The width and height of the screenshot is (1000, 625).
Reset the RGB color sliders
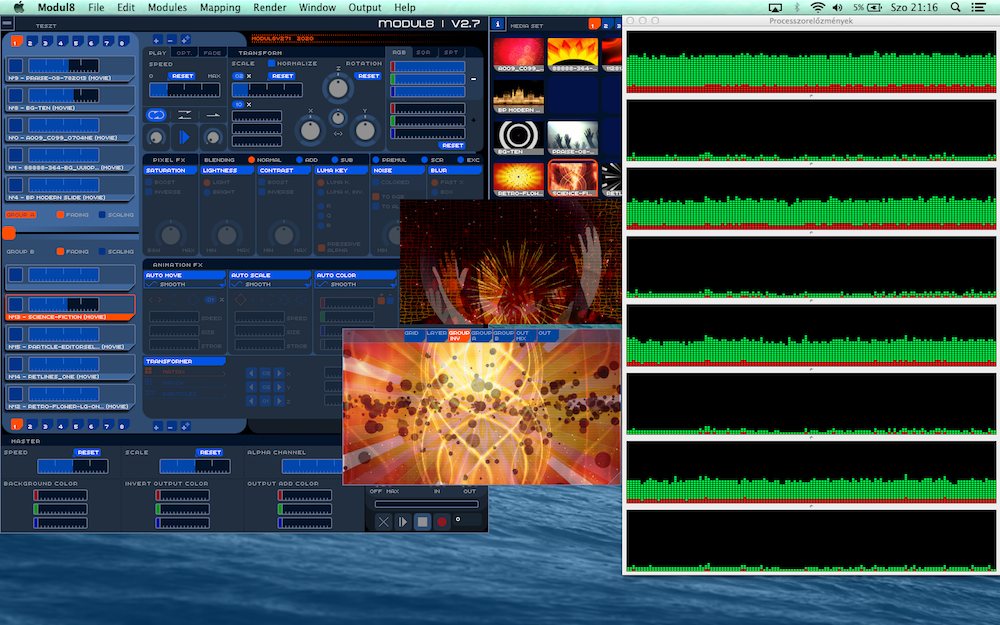point(452,145)
